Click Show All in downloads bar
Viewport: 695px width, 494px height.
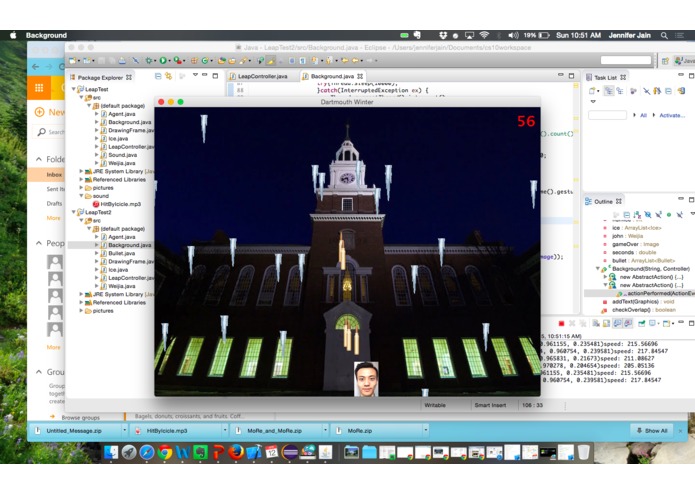[651, 430]
